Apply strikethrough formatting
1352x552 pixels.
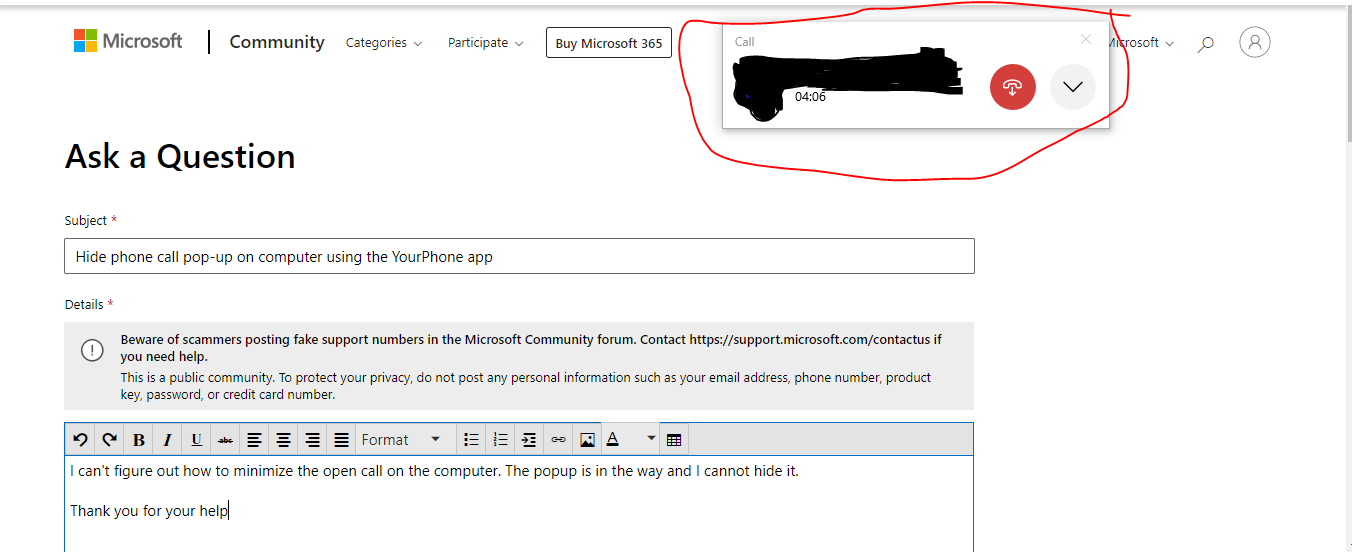tap(226, 440)
